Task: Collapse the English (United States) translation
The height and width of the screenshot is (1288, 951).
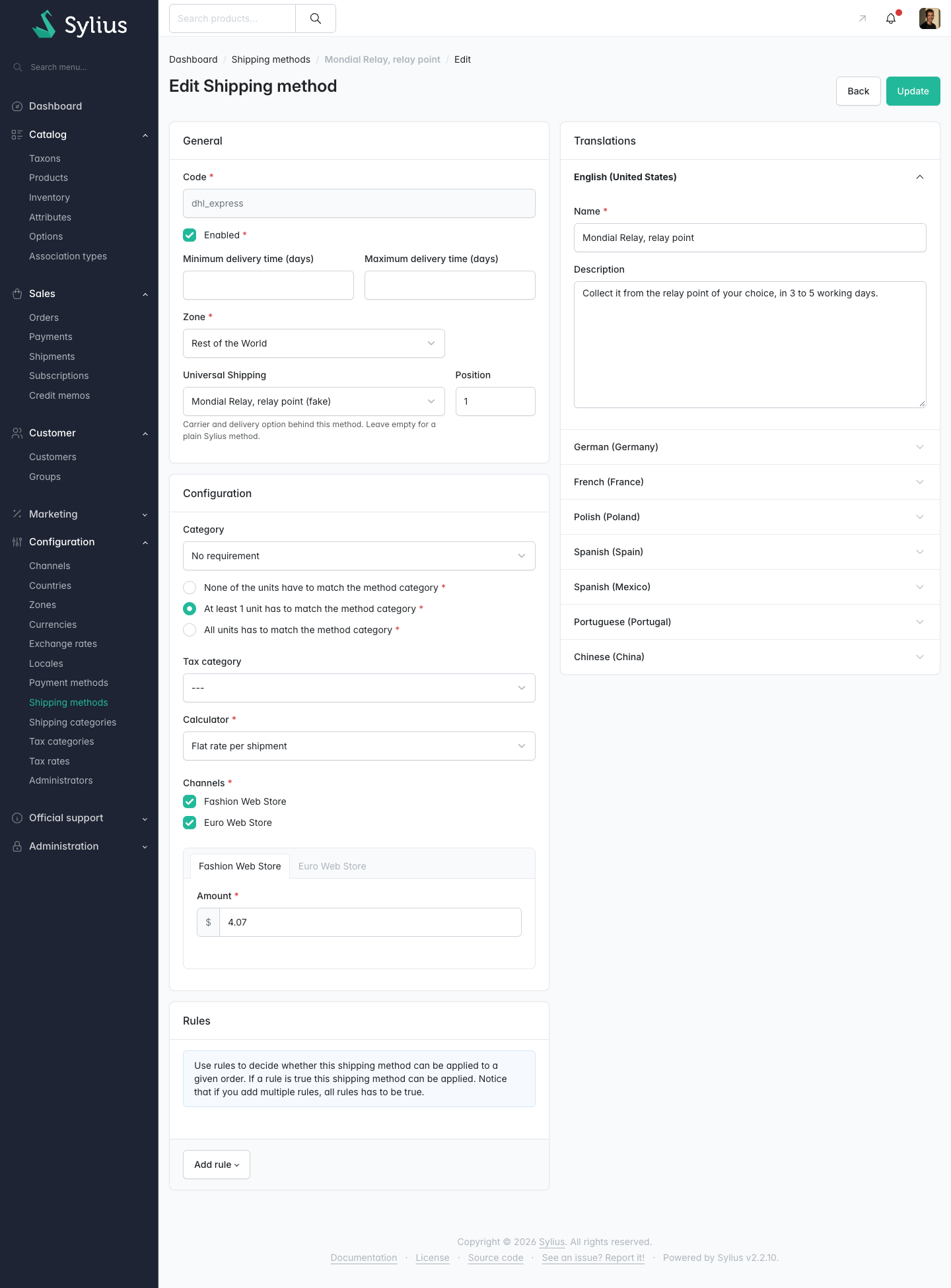Action: tap(750, 177)
